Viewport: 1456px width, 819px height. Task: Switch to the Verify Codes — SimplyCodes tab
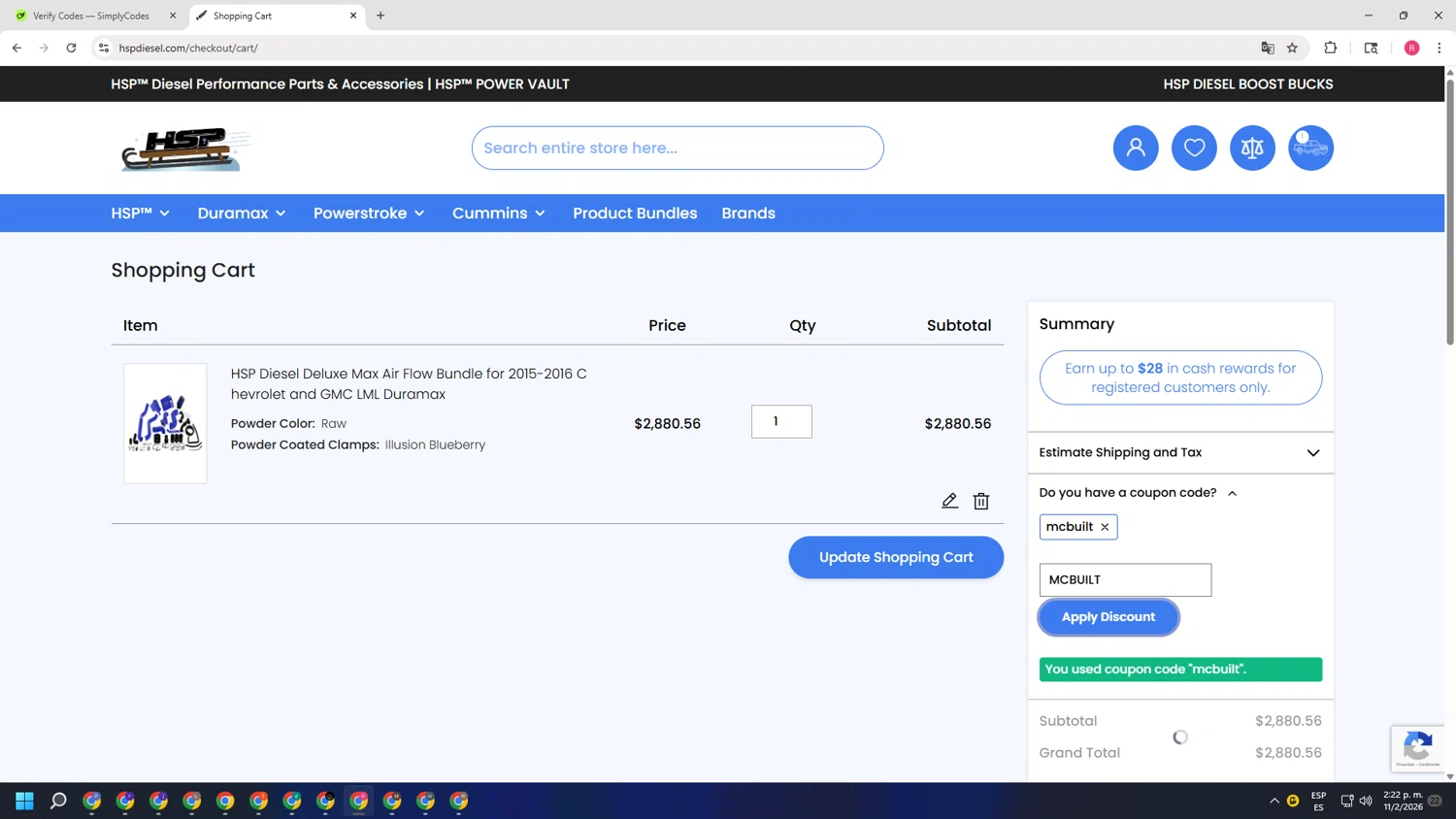tap(91, 16)
